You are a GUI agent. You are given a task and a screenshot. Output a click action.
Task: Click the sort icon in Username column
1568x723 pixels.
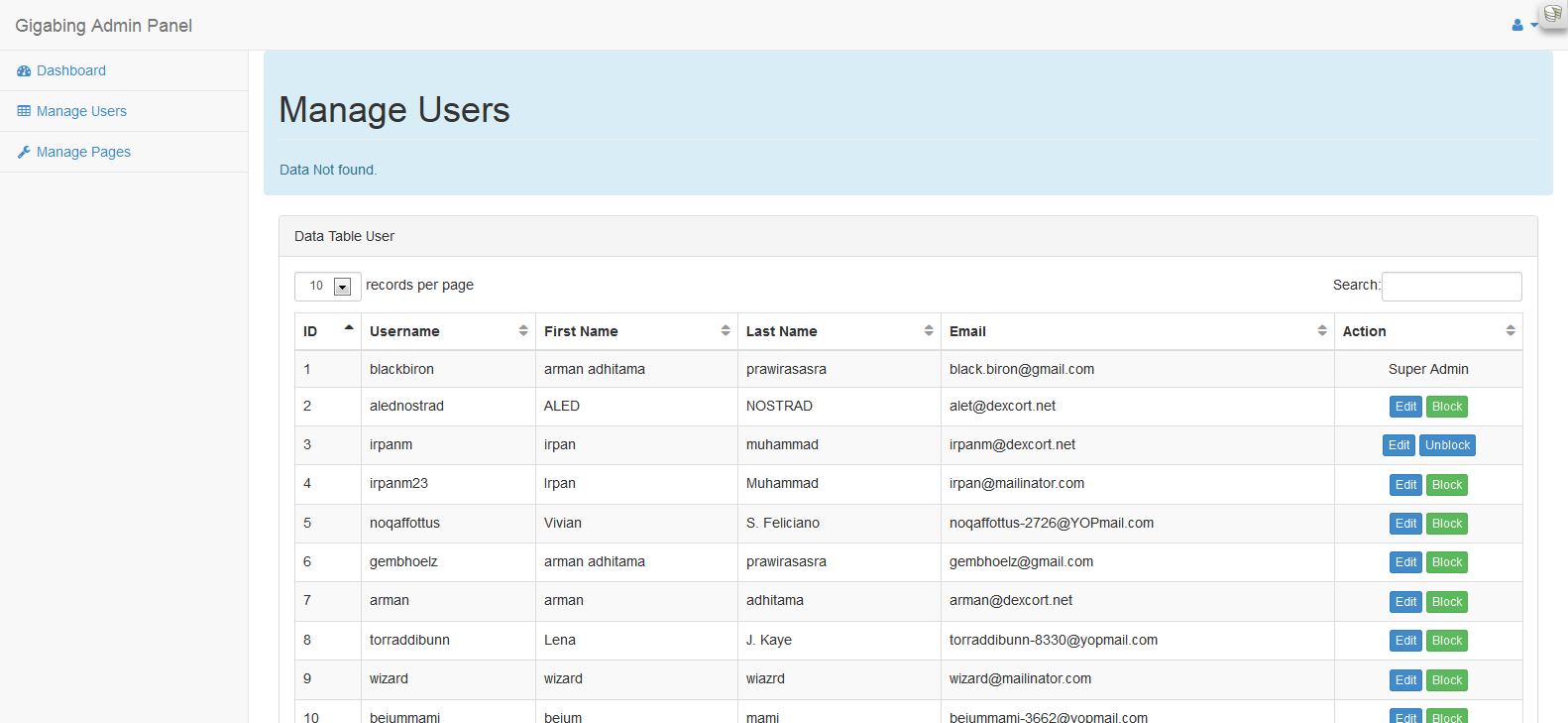[x=523, y=331]
